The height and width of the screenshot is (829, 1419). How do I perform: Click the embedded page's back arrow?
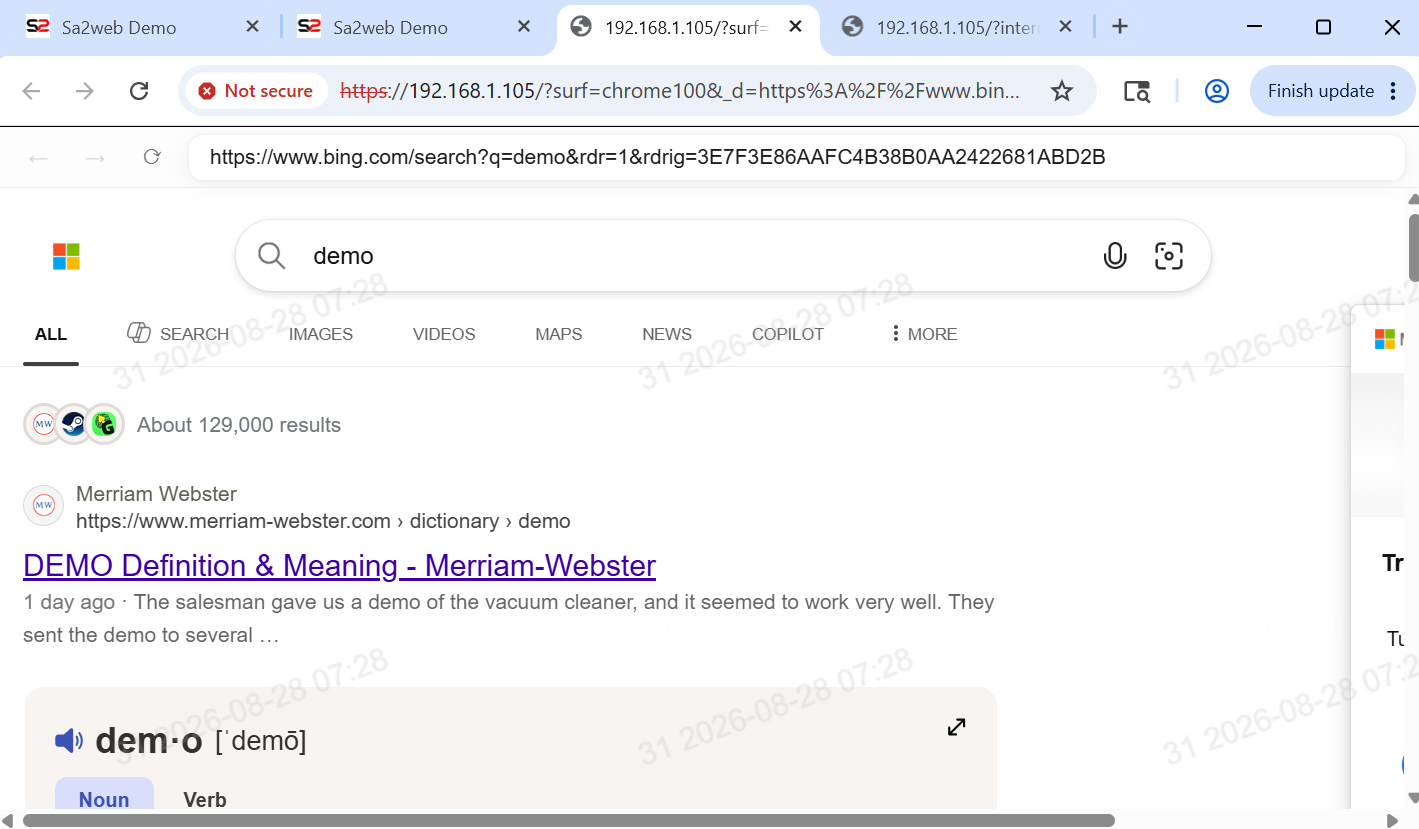coord(38,157)
